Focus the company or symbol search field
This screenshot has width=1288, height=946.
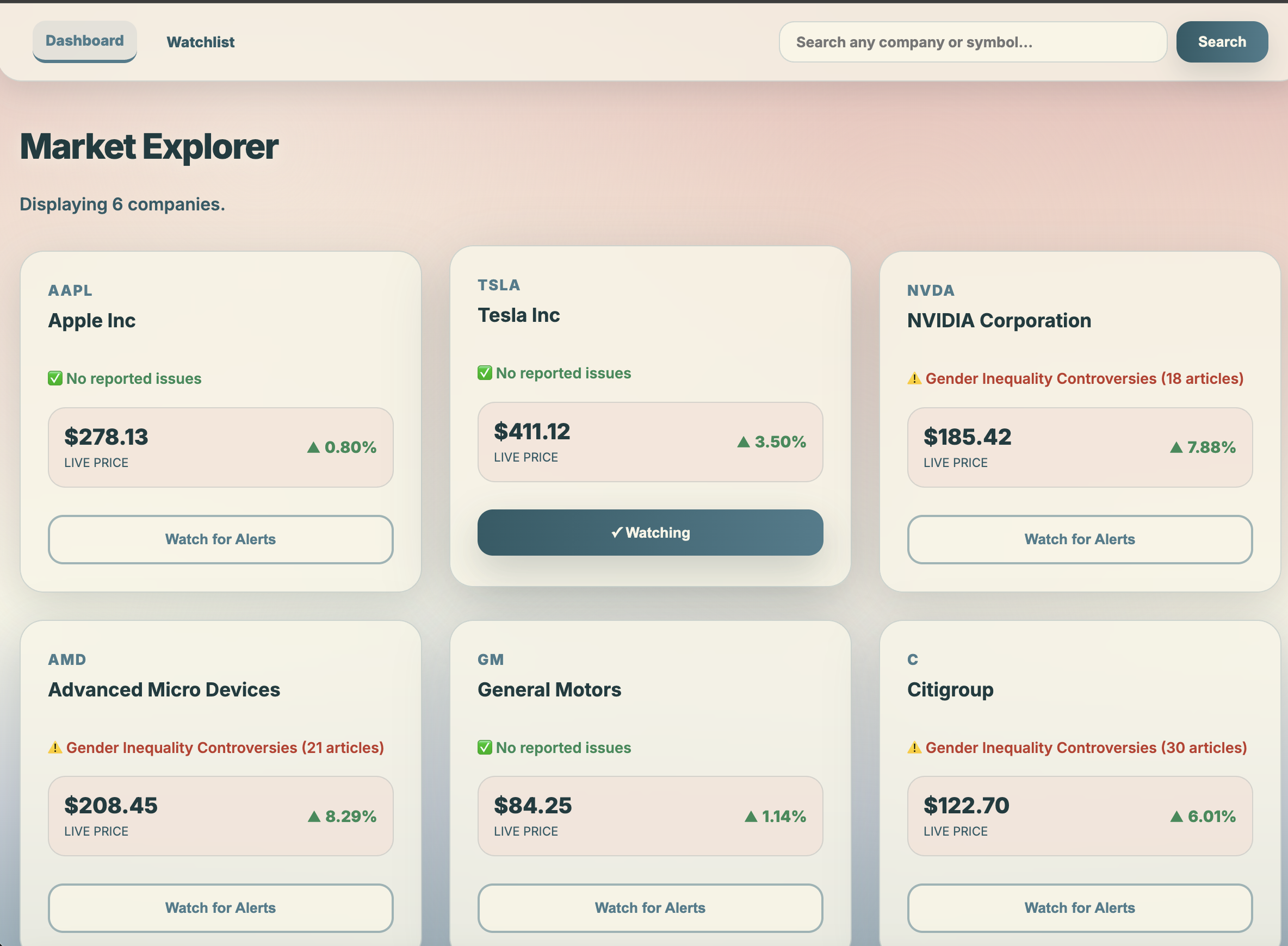973,42
